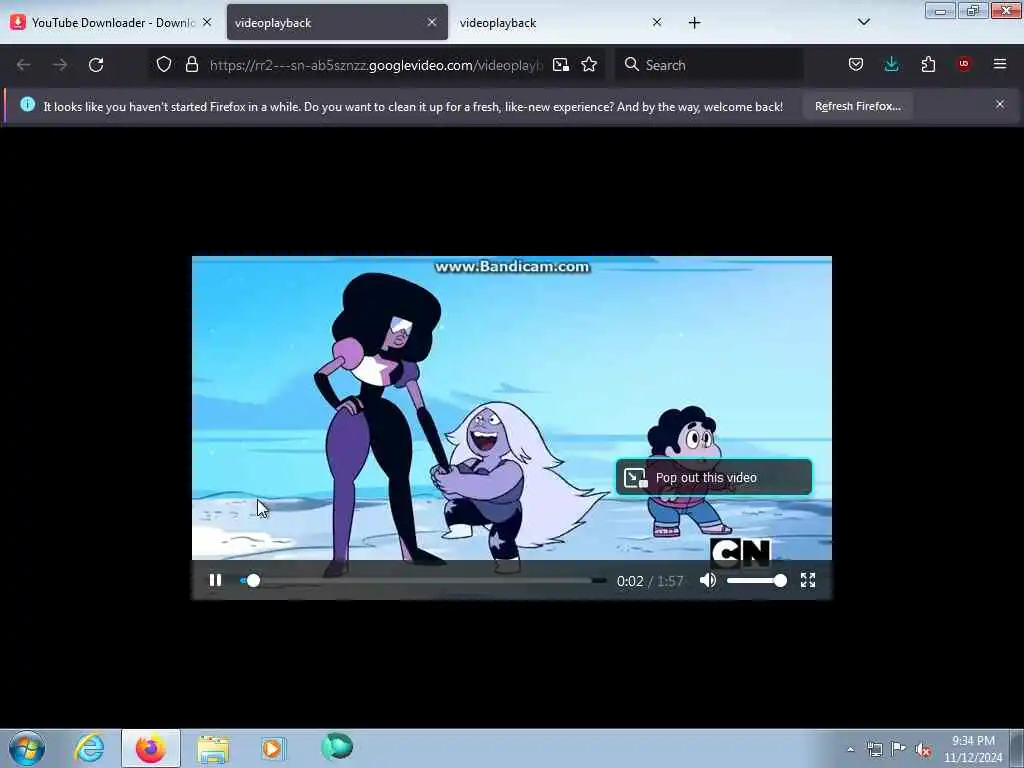Launch Internet Explorer from taskbar
This screenshot has width=1024, height=768.
point(89,748)
